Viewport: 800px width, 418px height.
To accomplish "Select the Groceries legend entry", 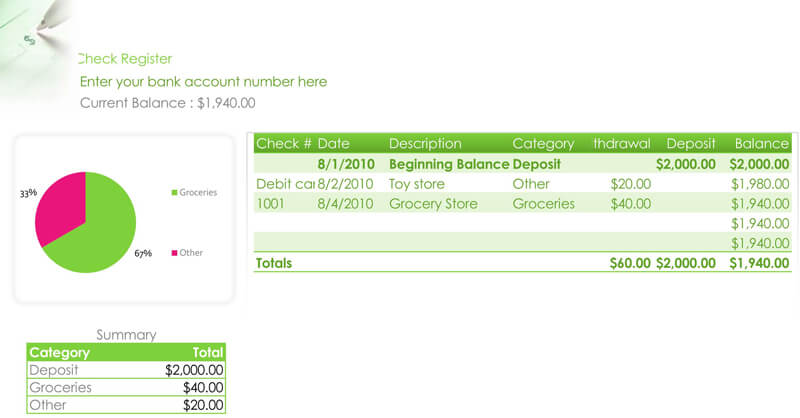I will click(x=194, y=192).
